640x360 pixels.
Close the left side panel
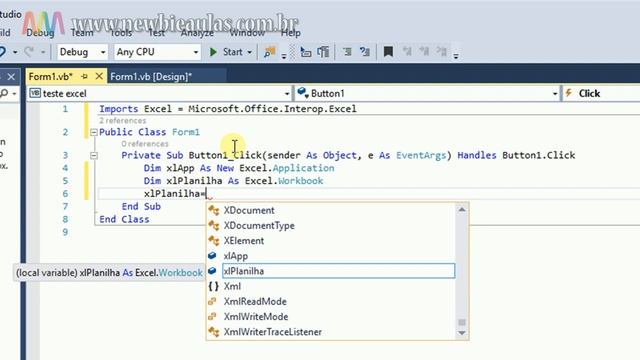point(11,77)
